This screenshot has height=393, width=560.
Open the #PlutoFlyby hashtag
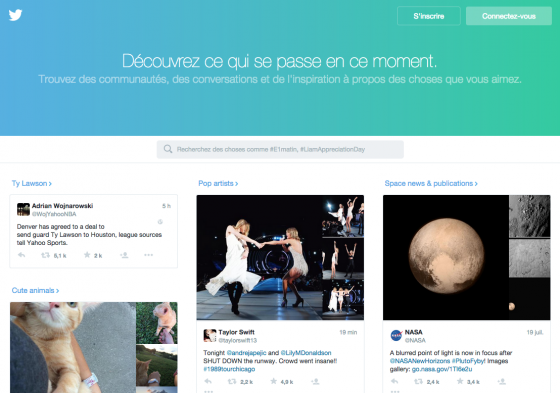[468, 361]
